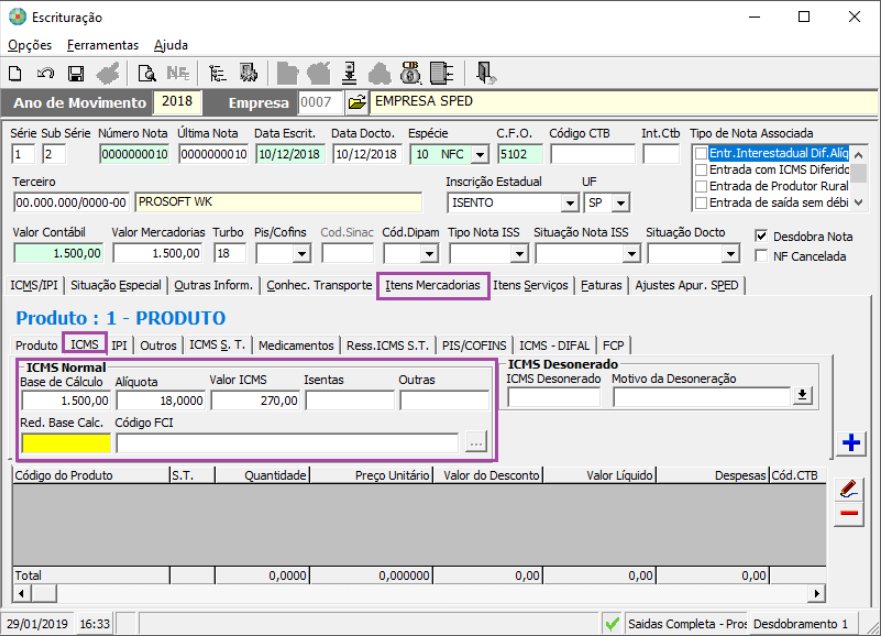Viewport: 882px width, 636px height.
Task: Expand the Inscrição Estadual dropdown
Action: [569, 203]
